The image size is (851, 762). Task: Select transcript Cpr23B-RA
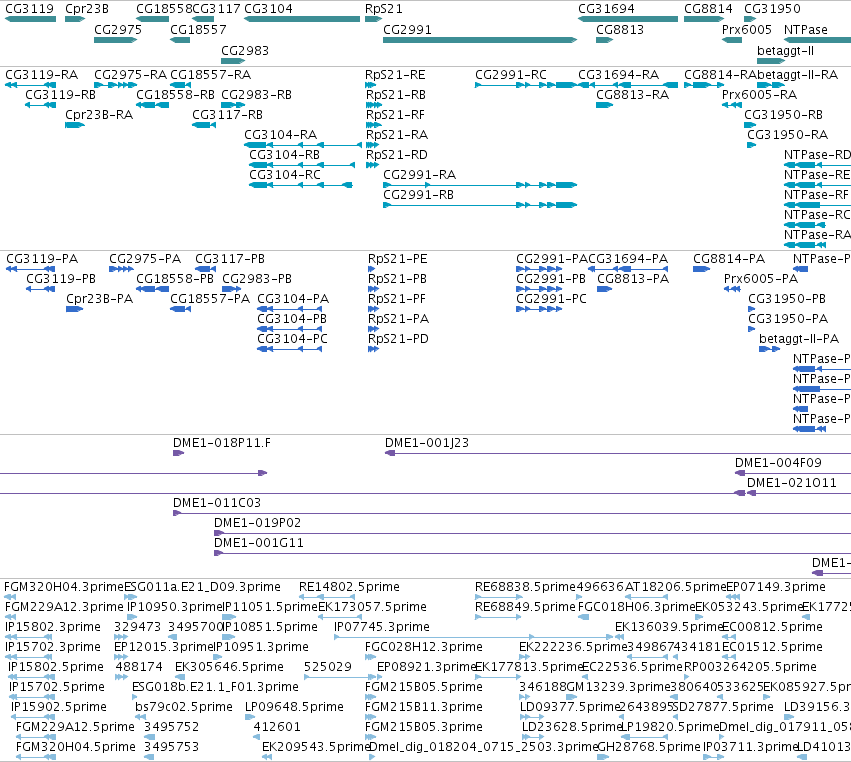point(99,115)
